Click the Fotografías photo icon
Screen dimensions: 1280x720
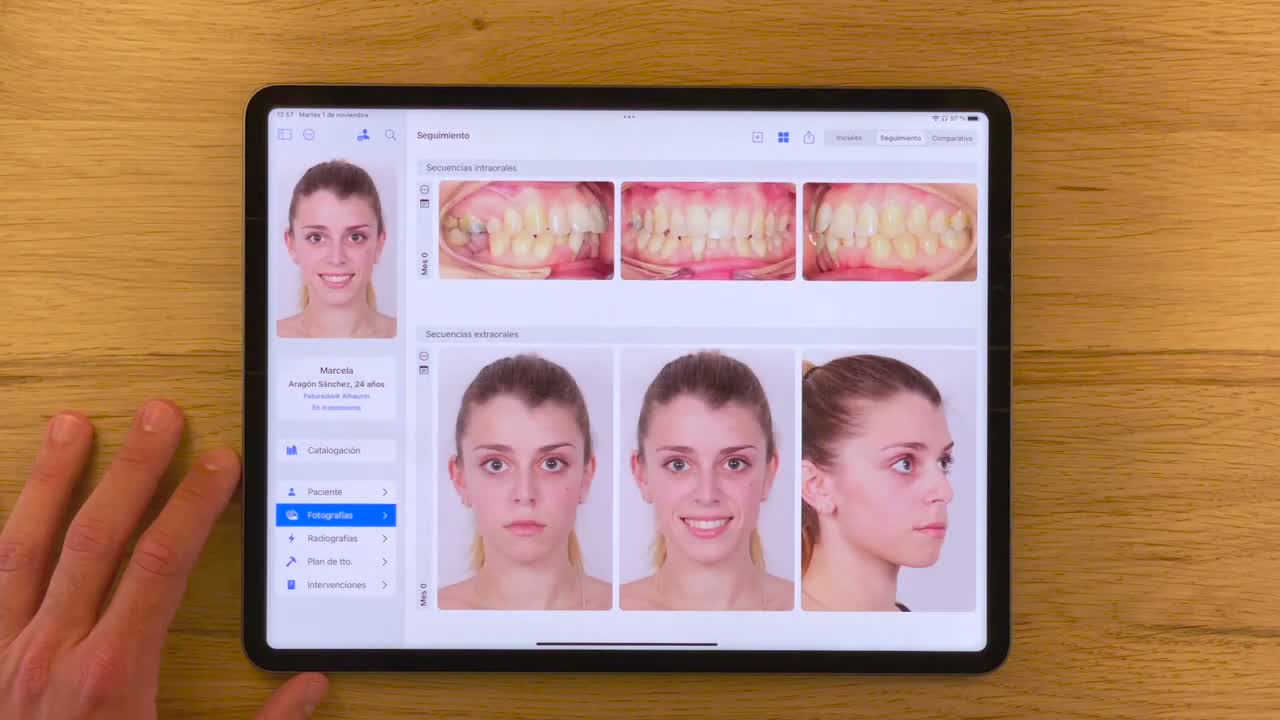[x=292, y=515]
